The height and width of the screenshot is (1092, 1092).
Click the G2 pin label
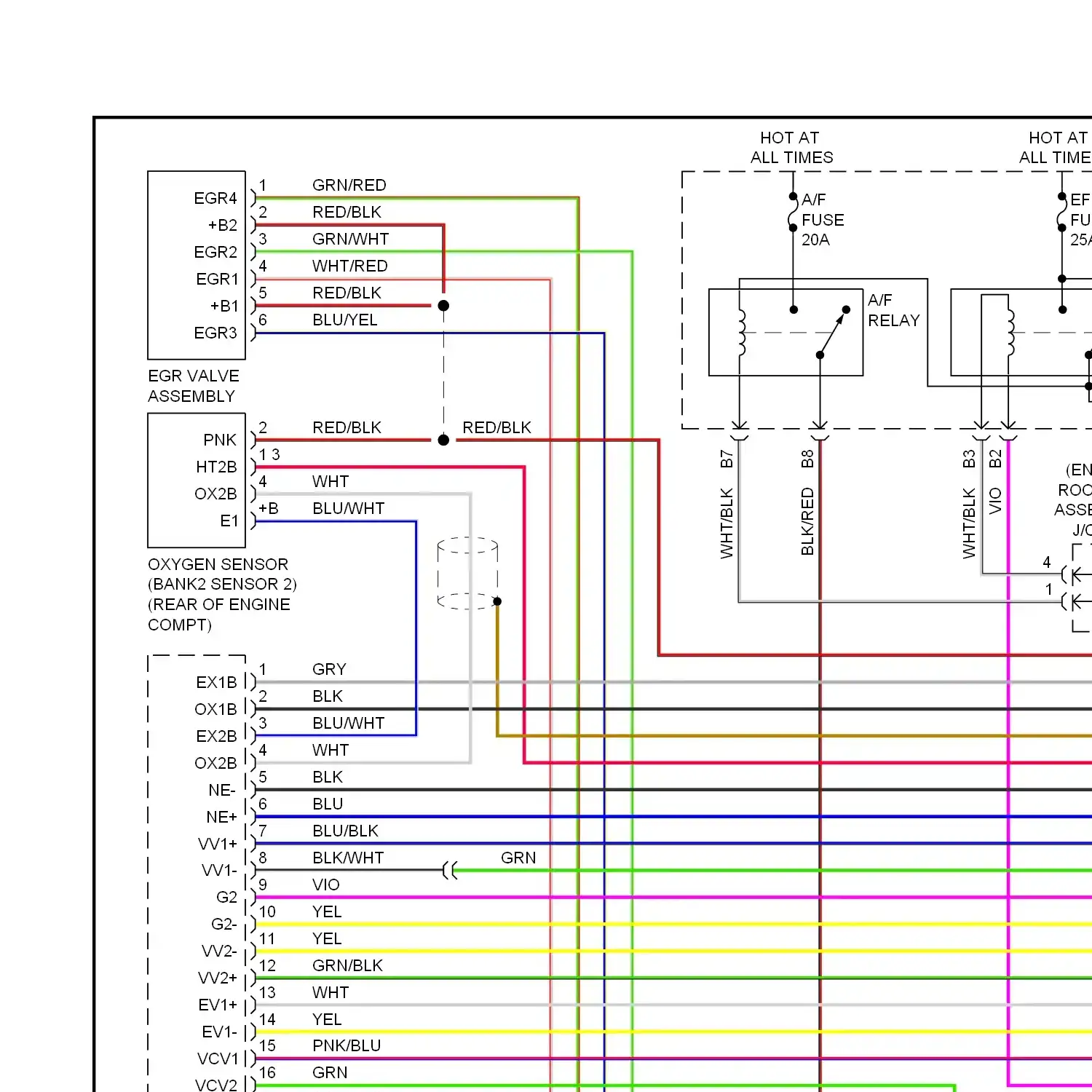point(226,897)
